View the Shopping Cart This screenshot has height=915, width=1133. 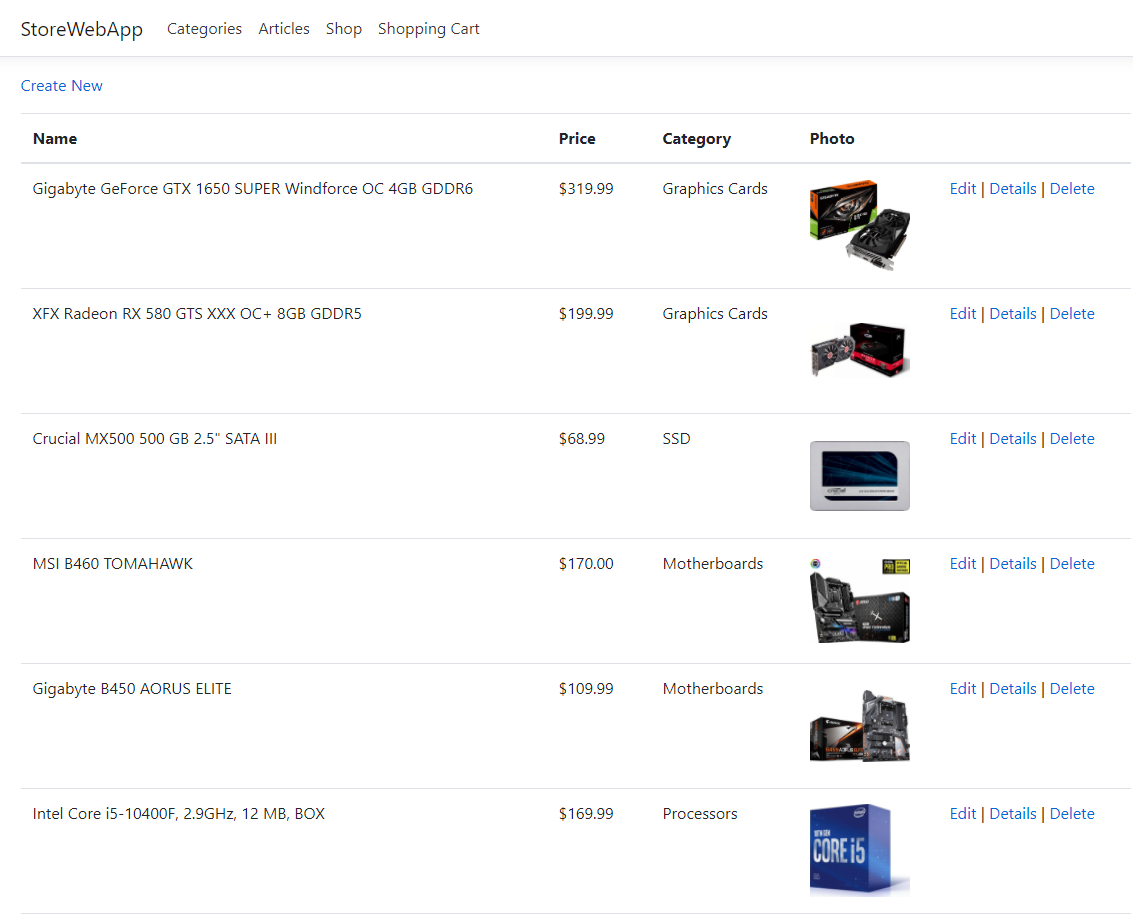pyautogui.click(x=428, y=29)
